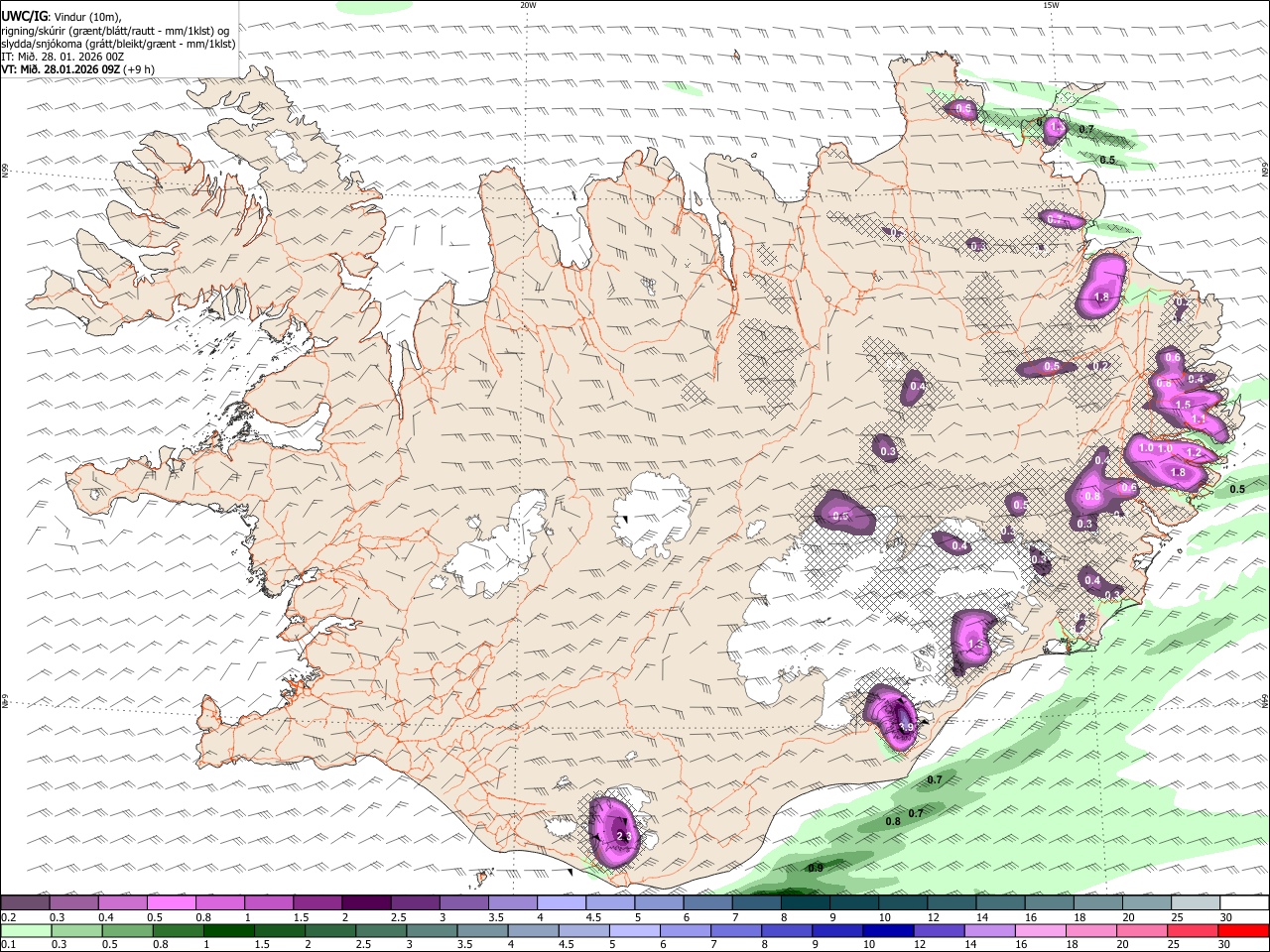Click the red 30 mm rain legend swatch
The image size is (1270, 952).
(x=1244, y=930)
